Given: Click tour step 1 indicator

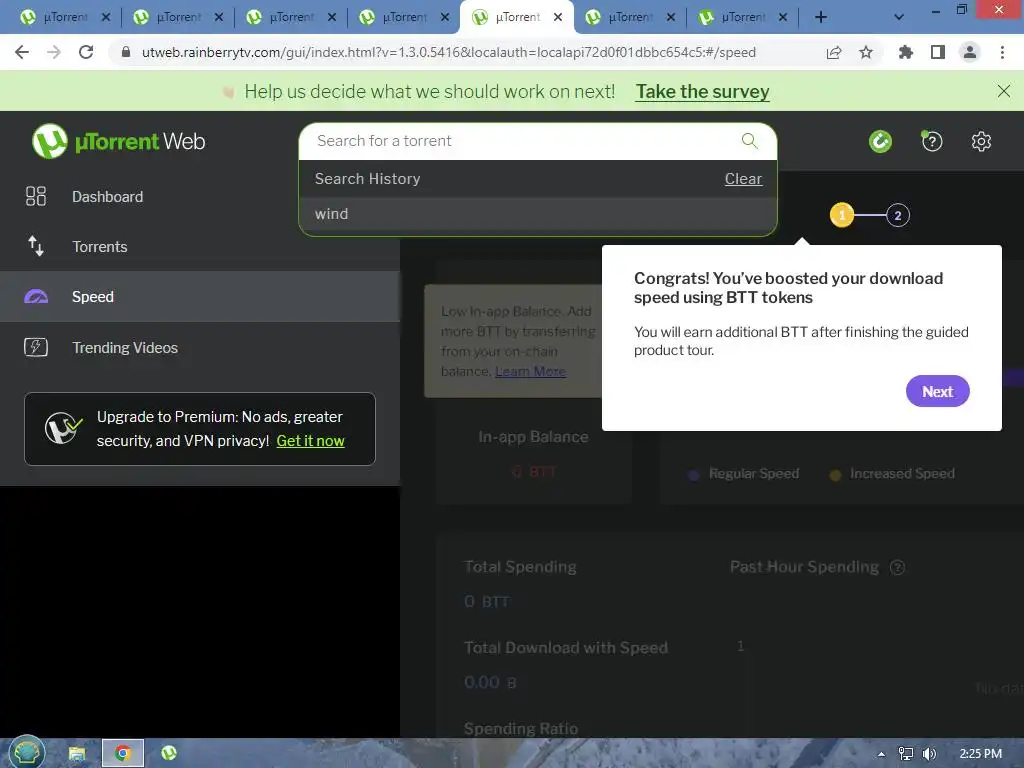Looking at the screenshot, I should tap(842, 215).
